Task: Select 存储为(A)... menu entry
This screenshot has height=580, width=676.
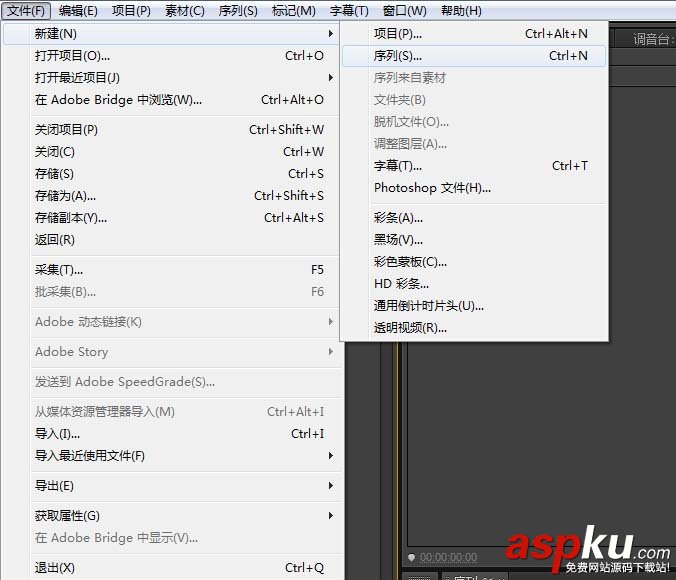Action: click(172, 195)
